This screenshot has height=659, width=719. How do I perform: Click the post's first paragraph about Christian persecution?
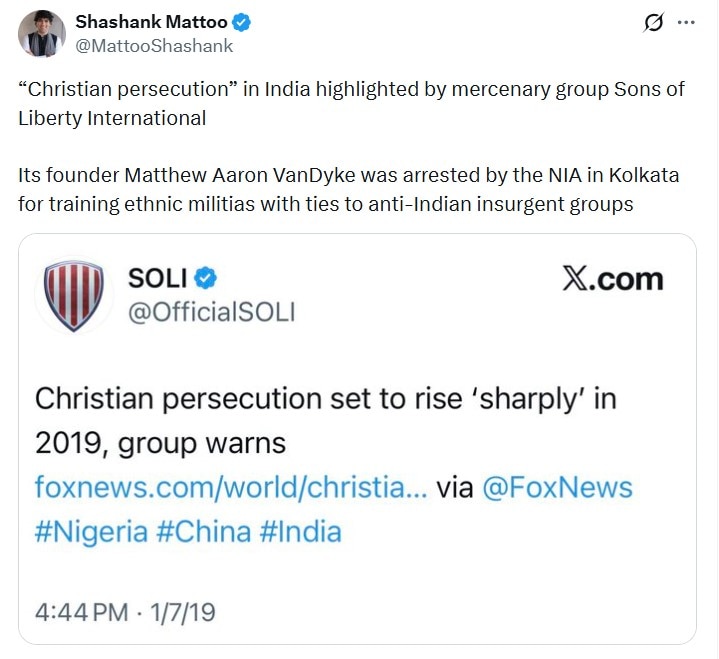351,103
